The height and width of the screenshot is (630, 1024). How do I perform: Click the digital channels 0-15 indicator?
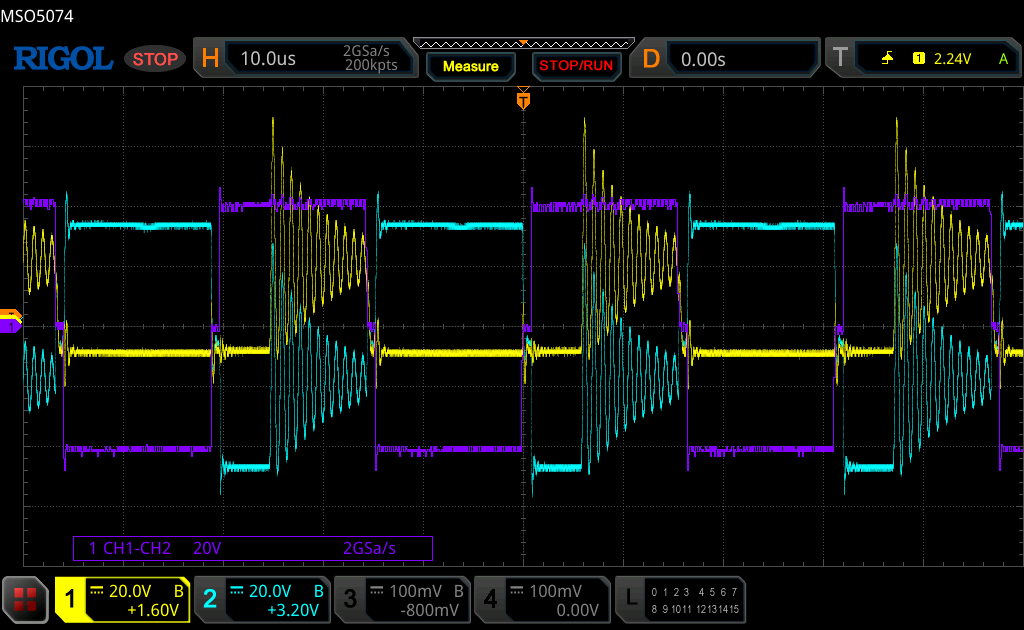click(x=695, y=601)
